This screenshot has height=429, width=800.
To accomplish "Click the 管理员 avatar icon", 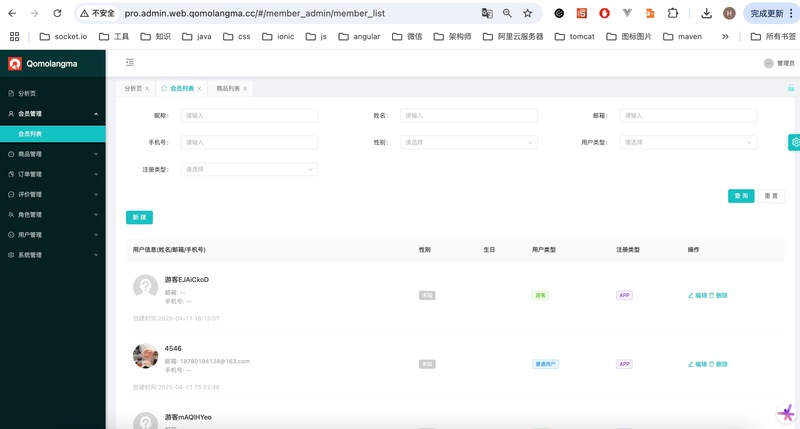I will 768,63.
